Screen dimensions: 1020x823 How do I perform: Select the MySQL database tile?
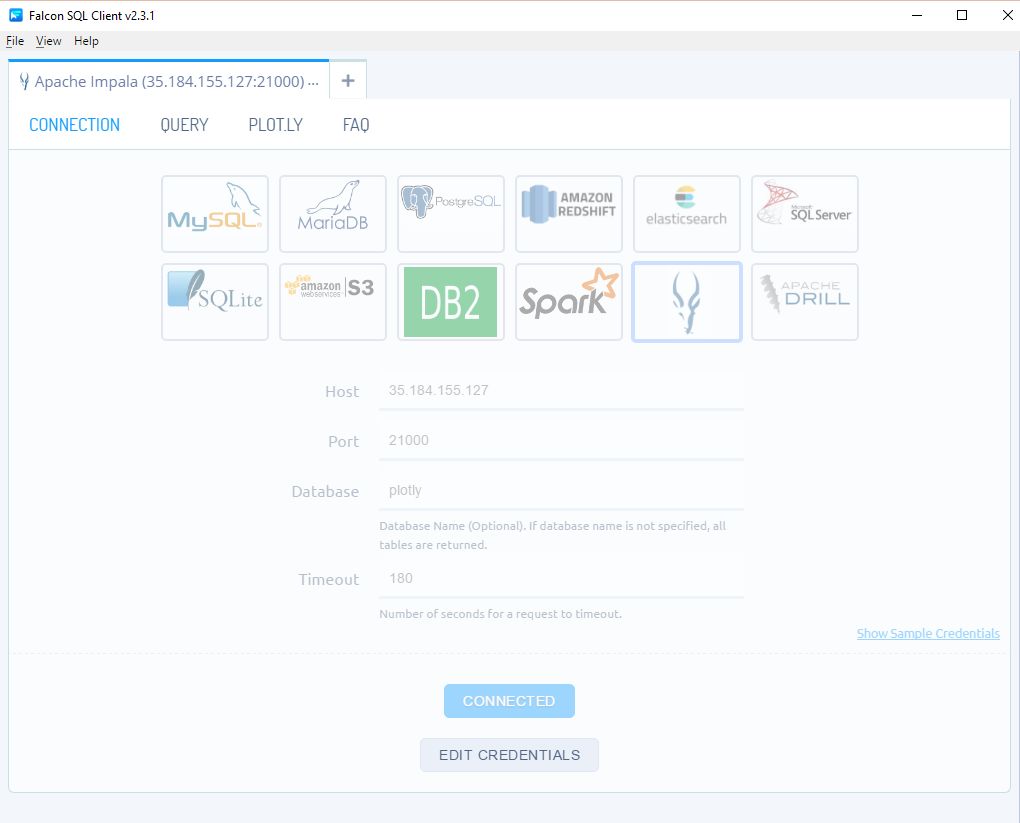click(x=215, y=213)
